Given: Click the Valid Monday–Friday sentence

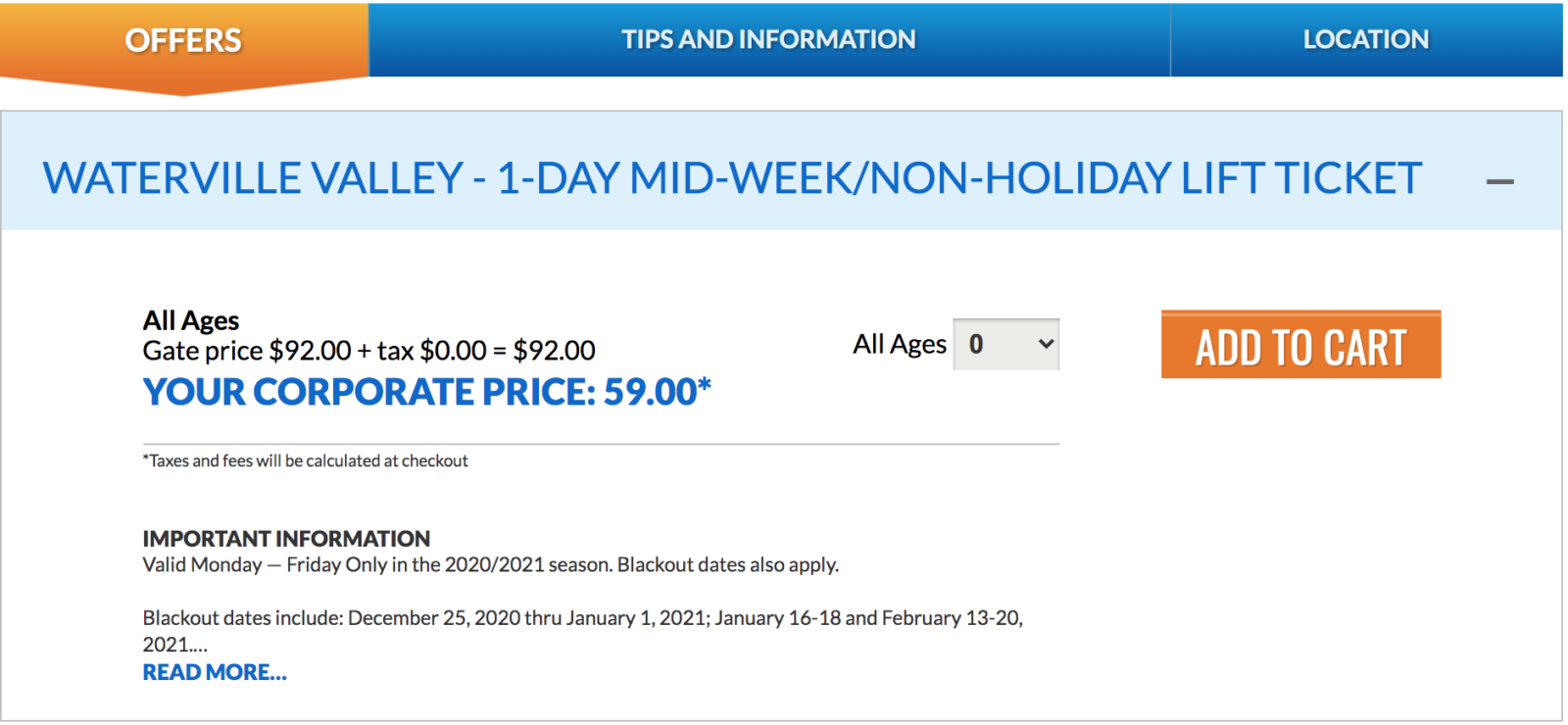Looking at the screenshot, I should click(x=490, y=564).
